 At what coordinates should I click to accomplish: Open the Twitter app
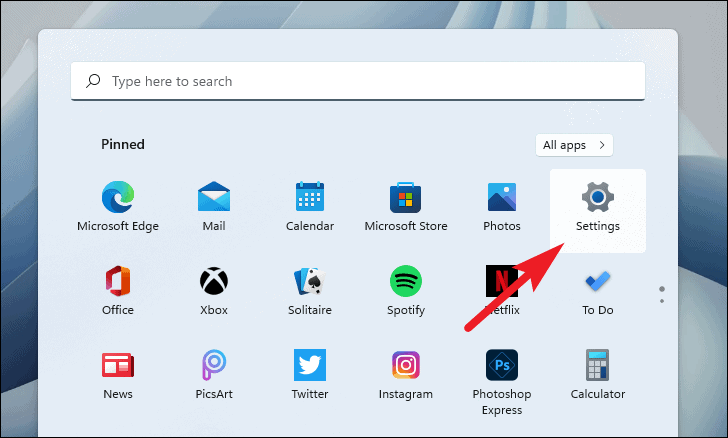pos(310,375)
